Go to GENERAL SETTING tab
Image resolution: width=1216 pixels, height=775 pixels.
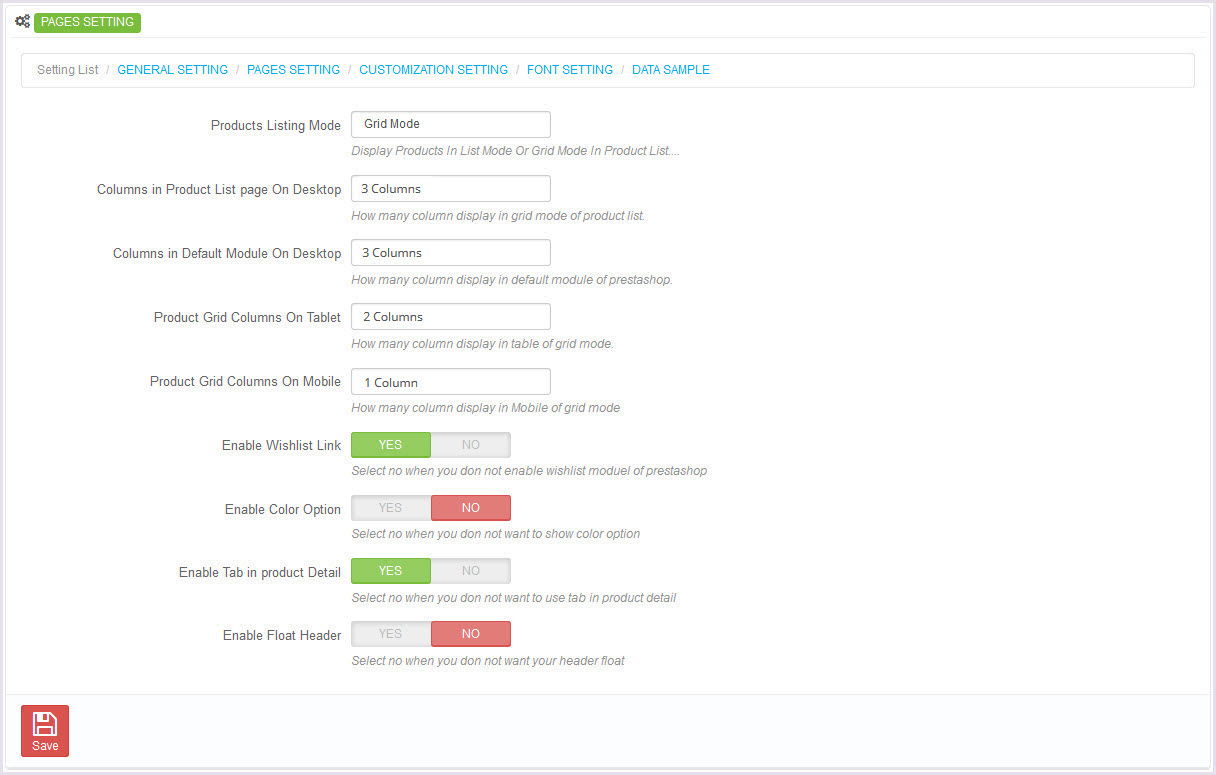172,70
